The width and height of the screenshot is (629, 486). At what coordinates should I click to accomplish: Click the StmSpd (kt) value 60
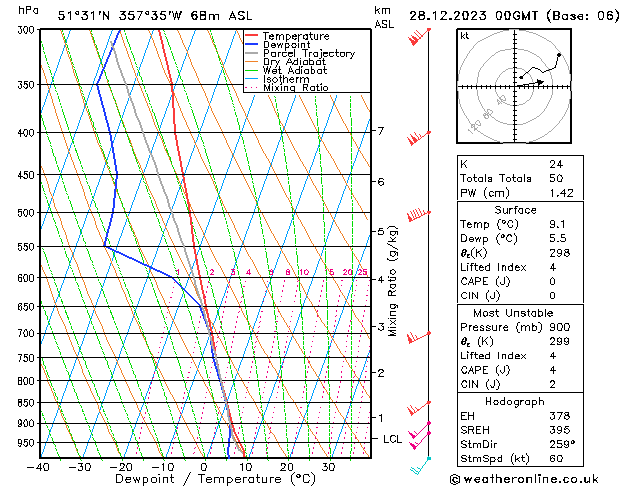tap(556, 459)
